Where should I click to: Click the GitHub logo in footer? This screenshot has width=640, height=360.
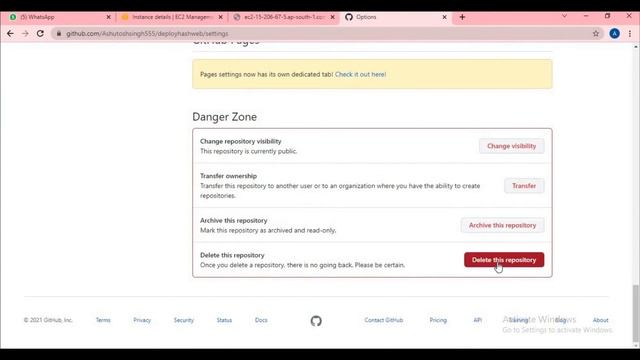click(x=316, y=321)
